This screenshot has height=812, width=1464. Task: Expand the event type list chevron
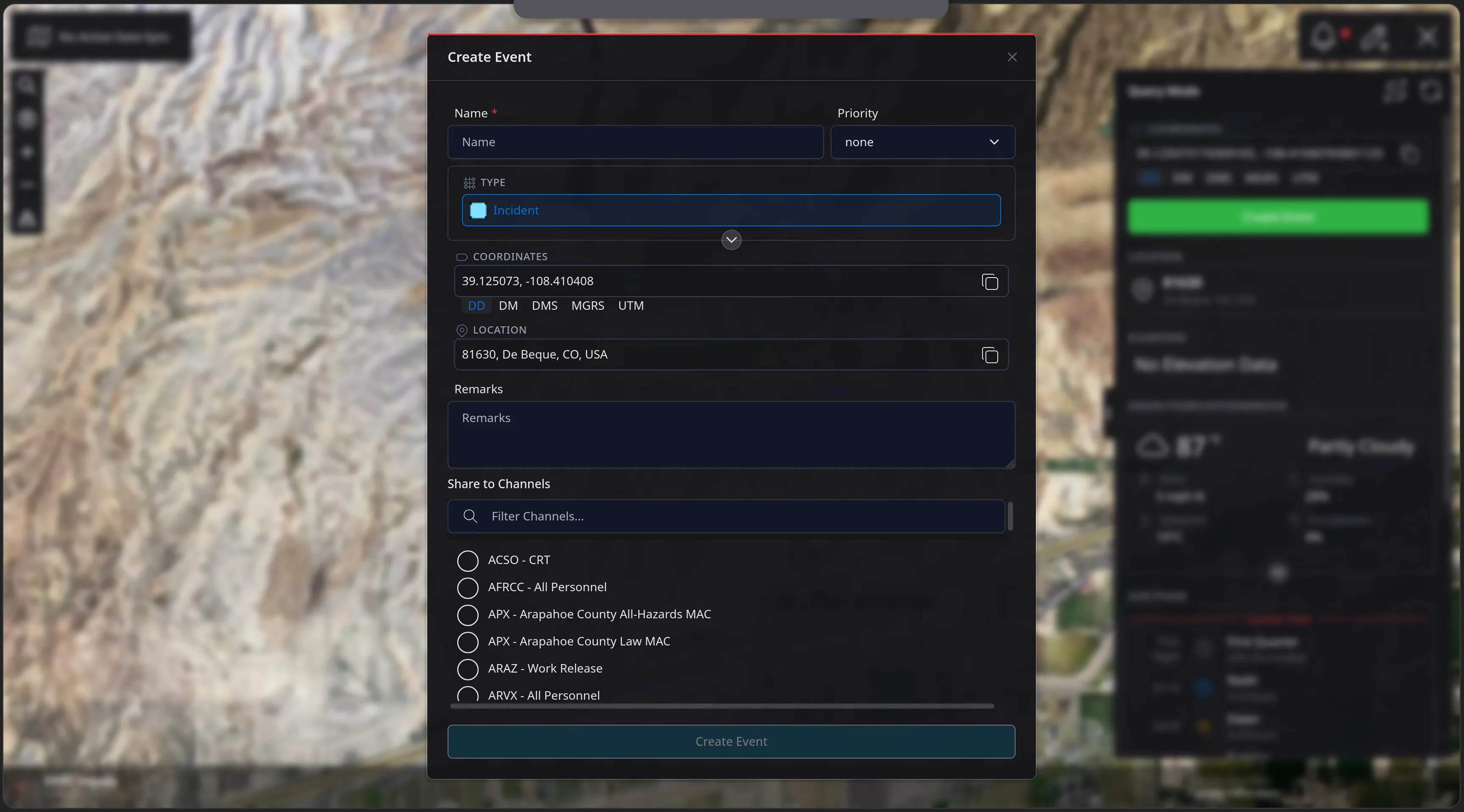coord(731,240)
